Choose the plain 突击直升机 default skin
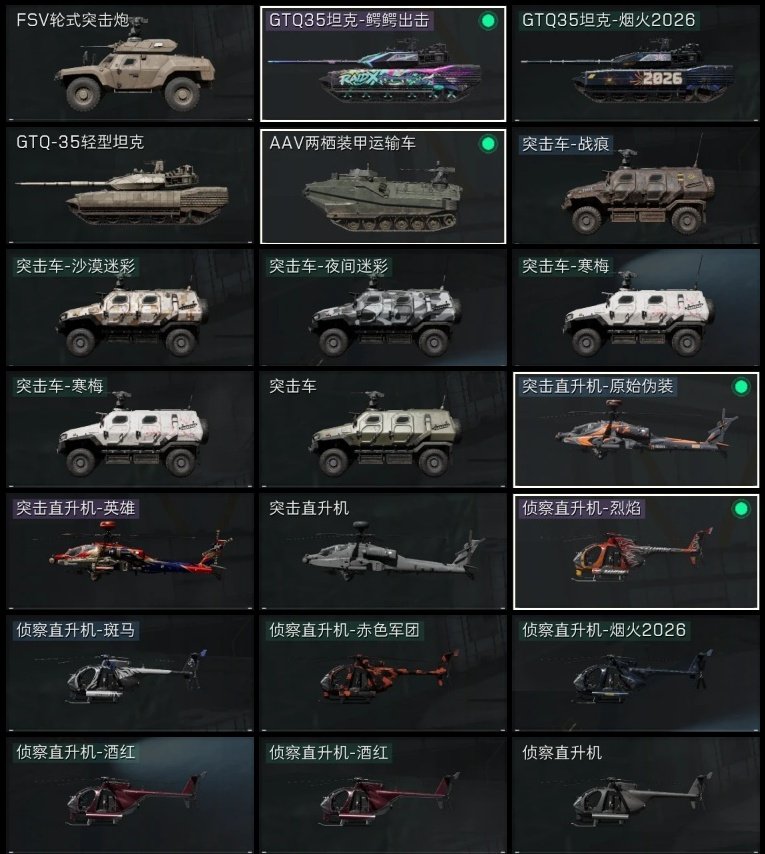 (x=383, y=551)
